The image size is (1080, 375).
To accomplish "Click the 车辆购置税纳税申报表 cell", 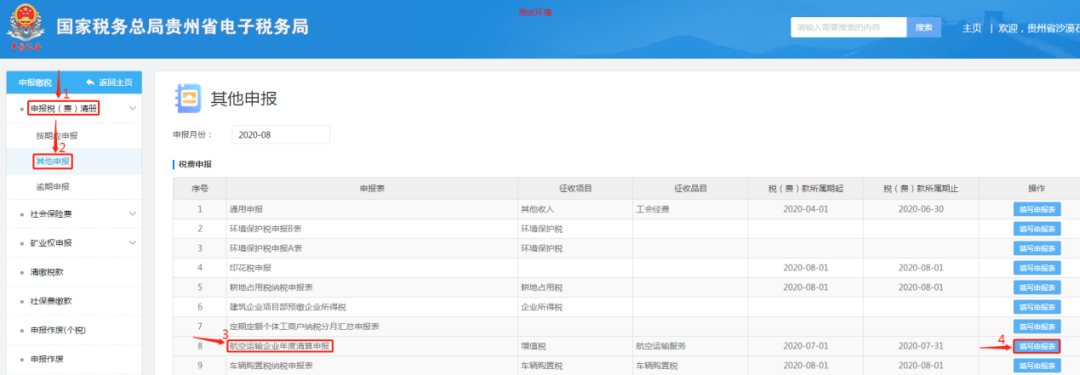I will [x=371, y=365].
